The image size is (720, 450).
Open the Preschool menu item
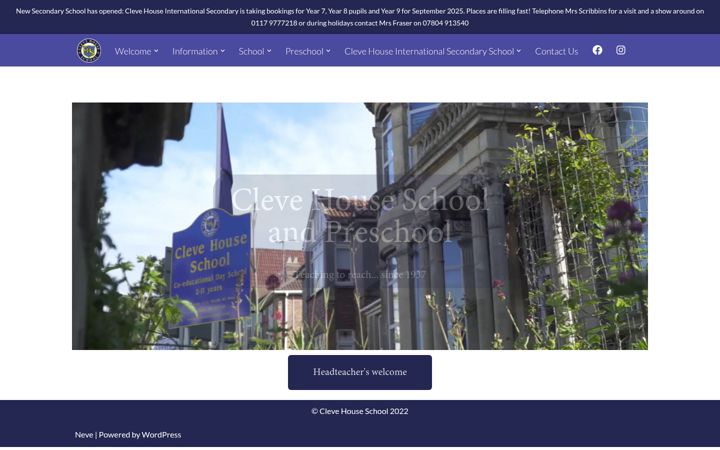pyautogui.click(x=304, y=51)
